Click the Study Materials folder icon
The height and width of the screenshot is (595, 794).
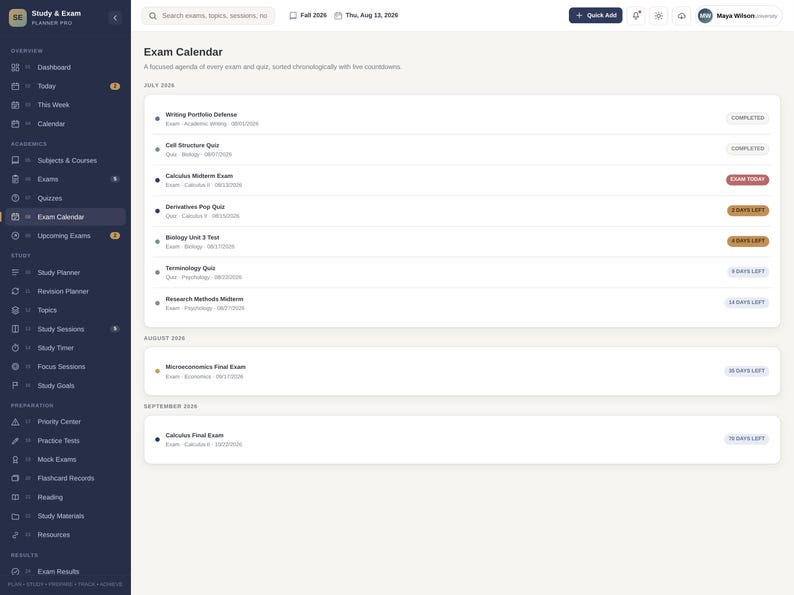(x=15, y=516)
